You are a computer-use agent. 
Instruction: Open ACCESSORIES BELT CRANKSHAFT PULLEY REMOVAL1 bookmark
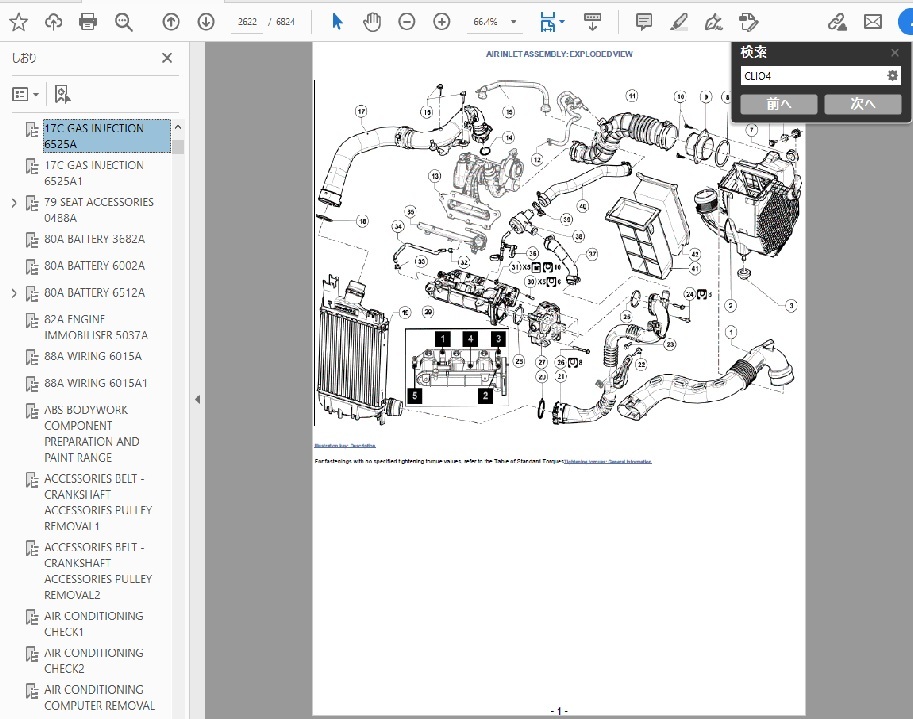pos(98,502)
